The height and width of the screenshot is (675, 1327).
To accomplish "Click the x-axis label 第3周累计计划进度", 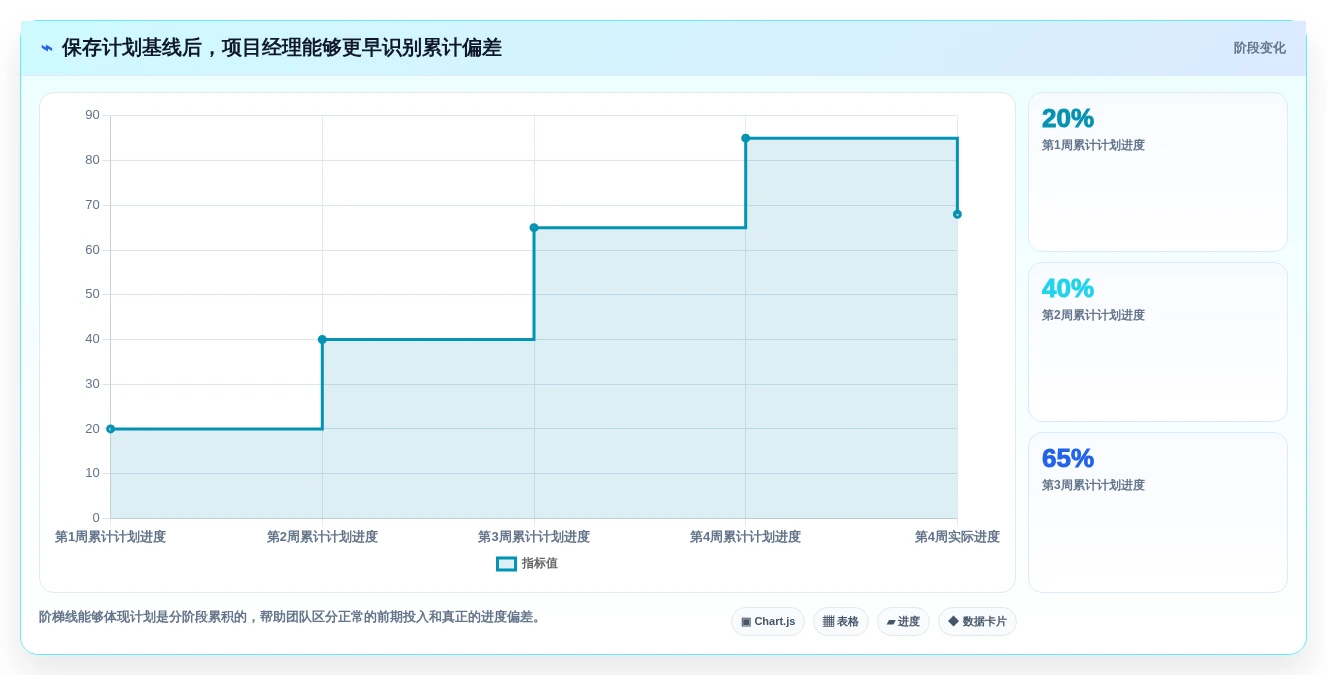I will pyautogui.click(x=534, y=537).
